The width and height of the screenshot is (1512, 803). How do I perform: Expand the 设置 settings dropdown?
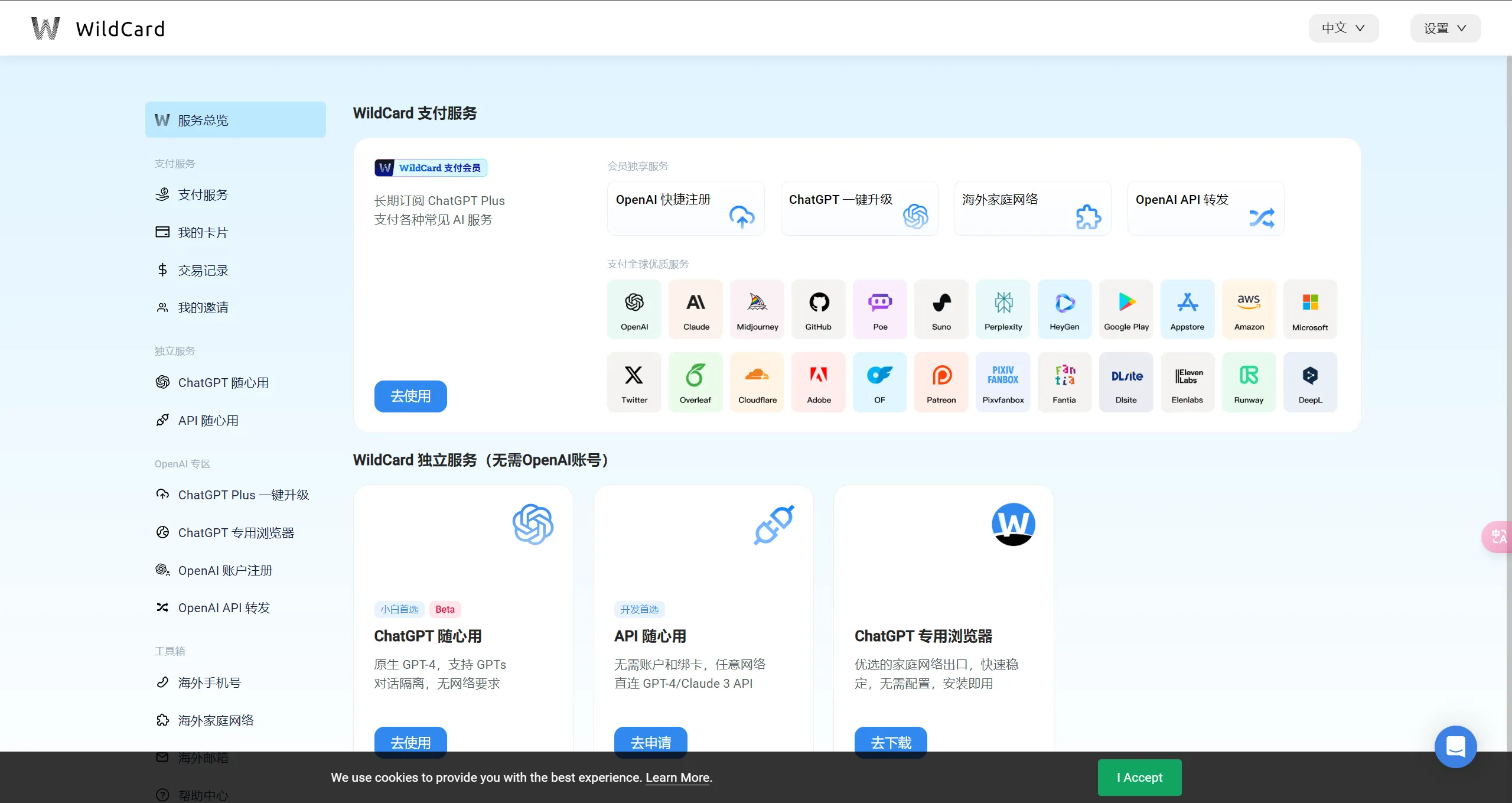click(x=1445, y=28)
